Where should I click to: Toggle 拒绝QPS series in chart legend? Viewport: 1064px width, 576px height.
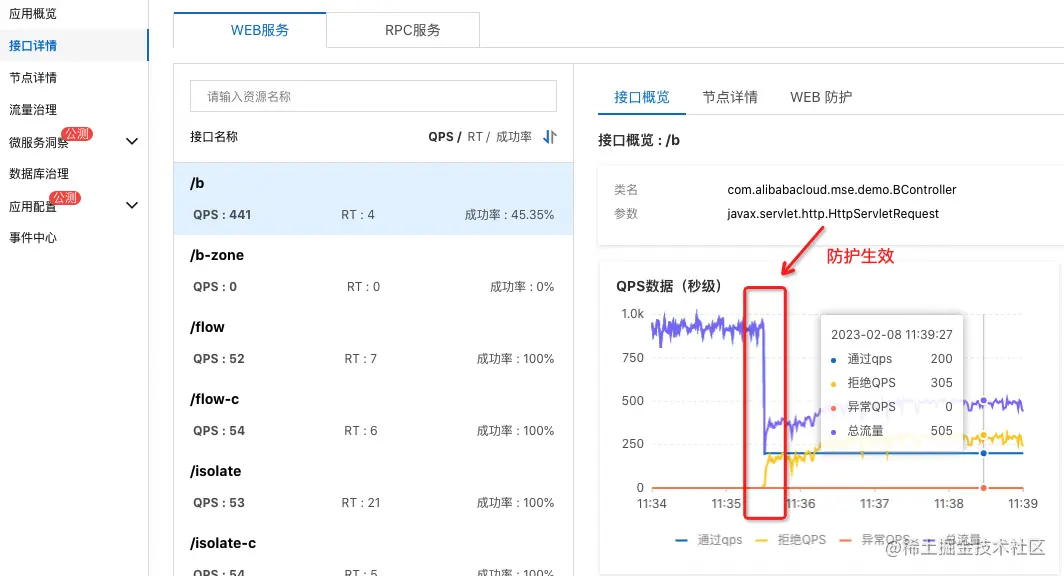click(791, 540)
